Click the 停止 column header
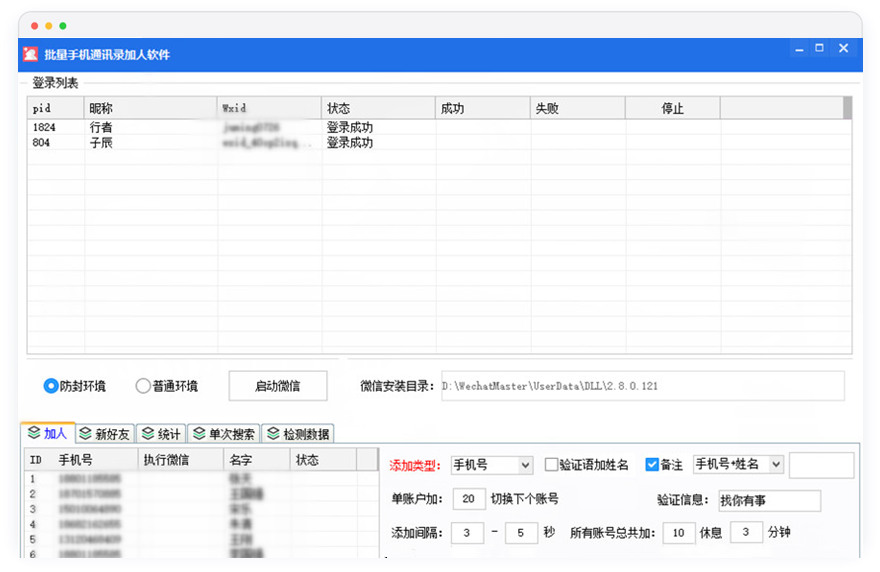Image resolution: width=880 pixels, height=572 pixels. (673, 108)
